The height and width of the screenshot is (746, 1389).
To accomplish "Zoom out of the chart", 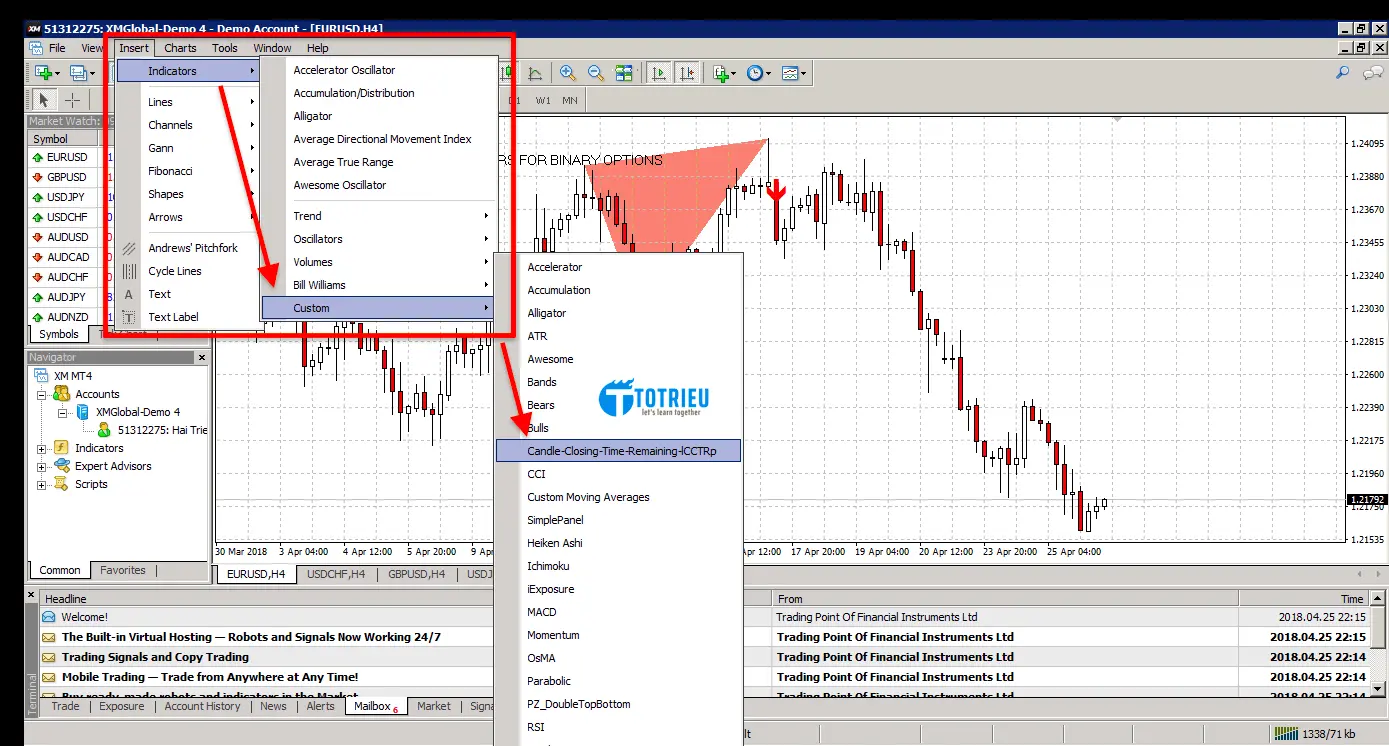I will [x=596, y=73].
